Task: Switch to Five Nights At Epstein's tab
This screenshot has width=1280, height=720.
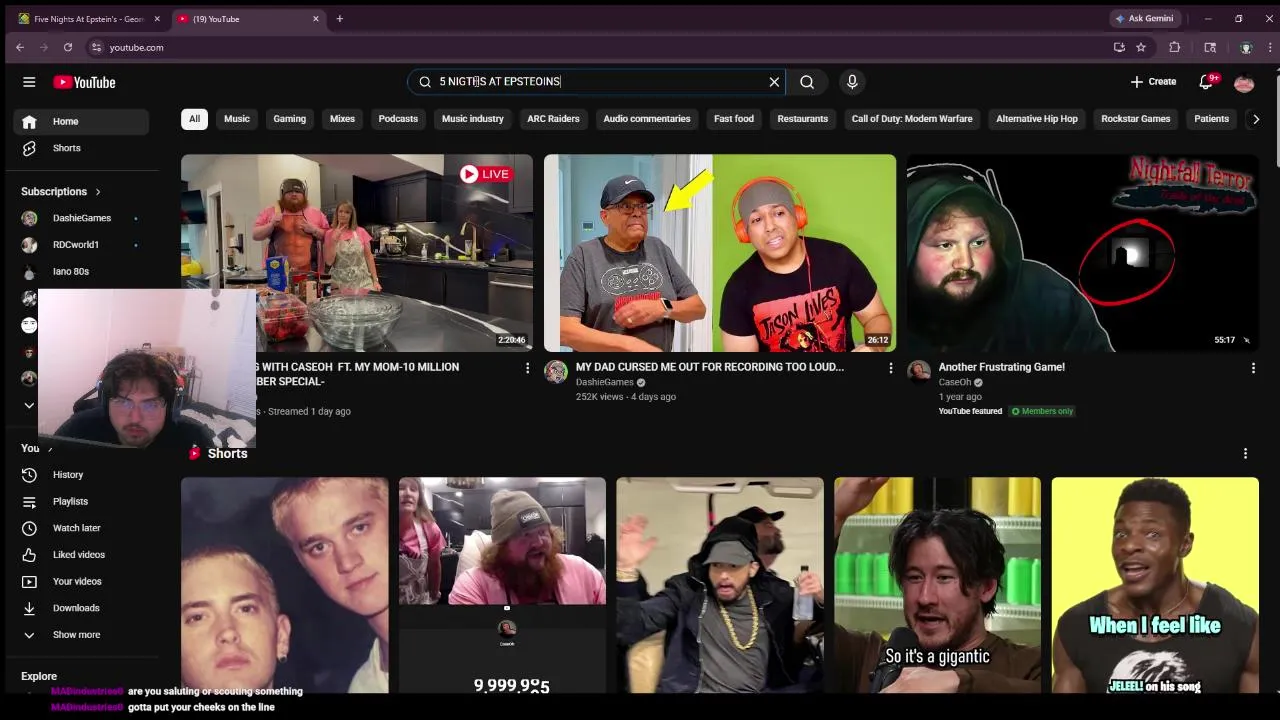Action: point(88,19)
